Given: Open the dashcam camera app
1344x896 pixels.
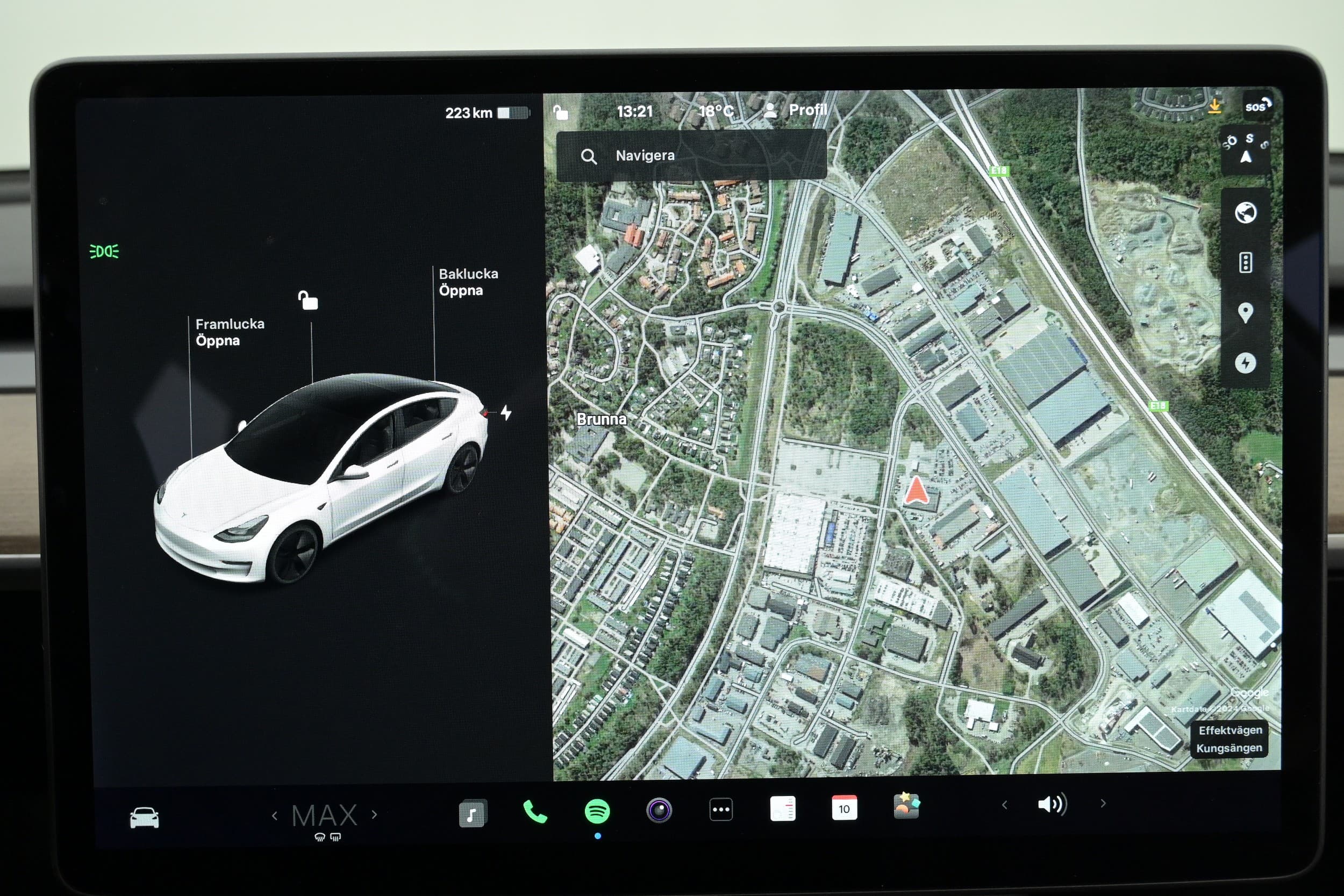Looking at the screenshot, I should point(659,811).
